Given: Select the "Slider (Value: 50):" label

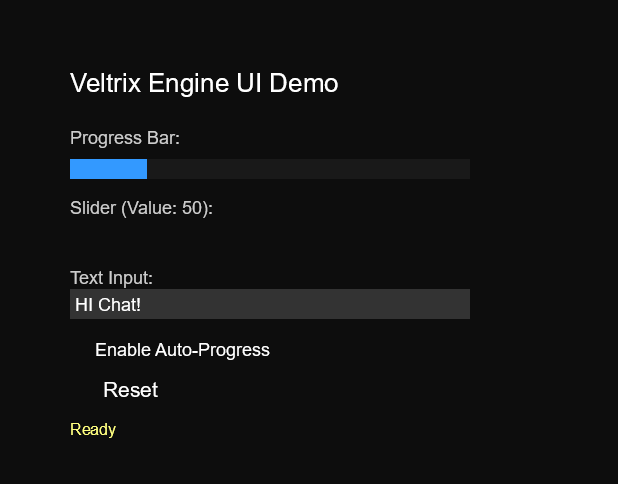Looking at the screenshot, I should pos(141,208).
